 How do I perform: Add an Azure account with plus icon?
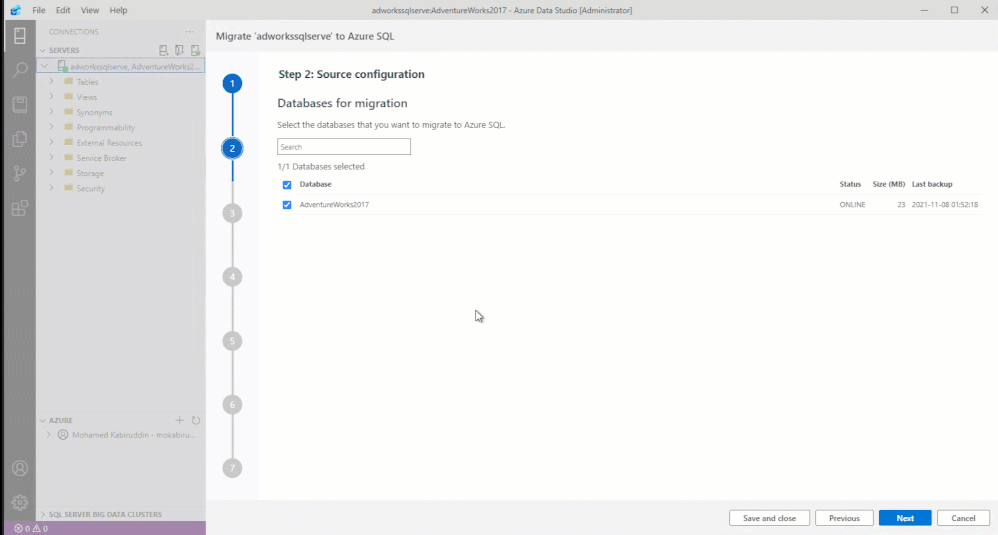coord(179,420)
